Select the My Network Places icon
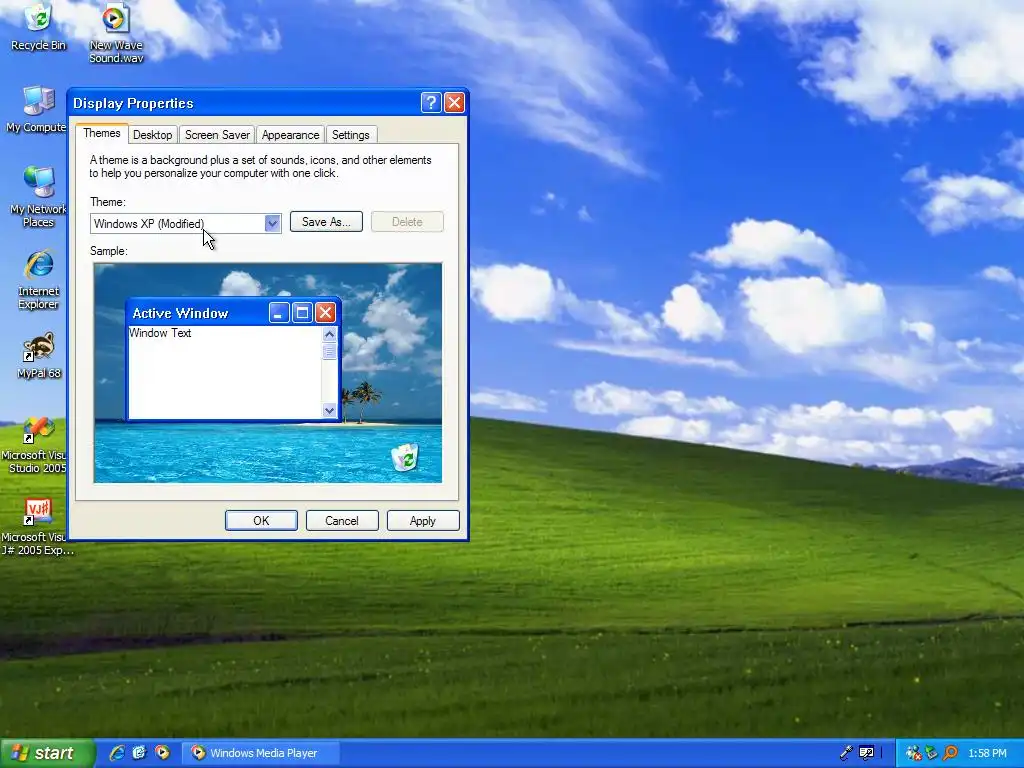 click(x=38, y=196)
